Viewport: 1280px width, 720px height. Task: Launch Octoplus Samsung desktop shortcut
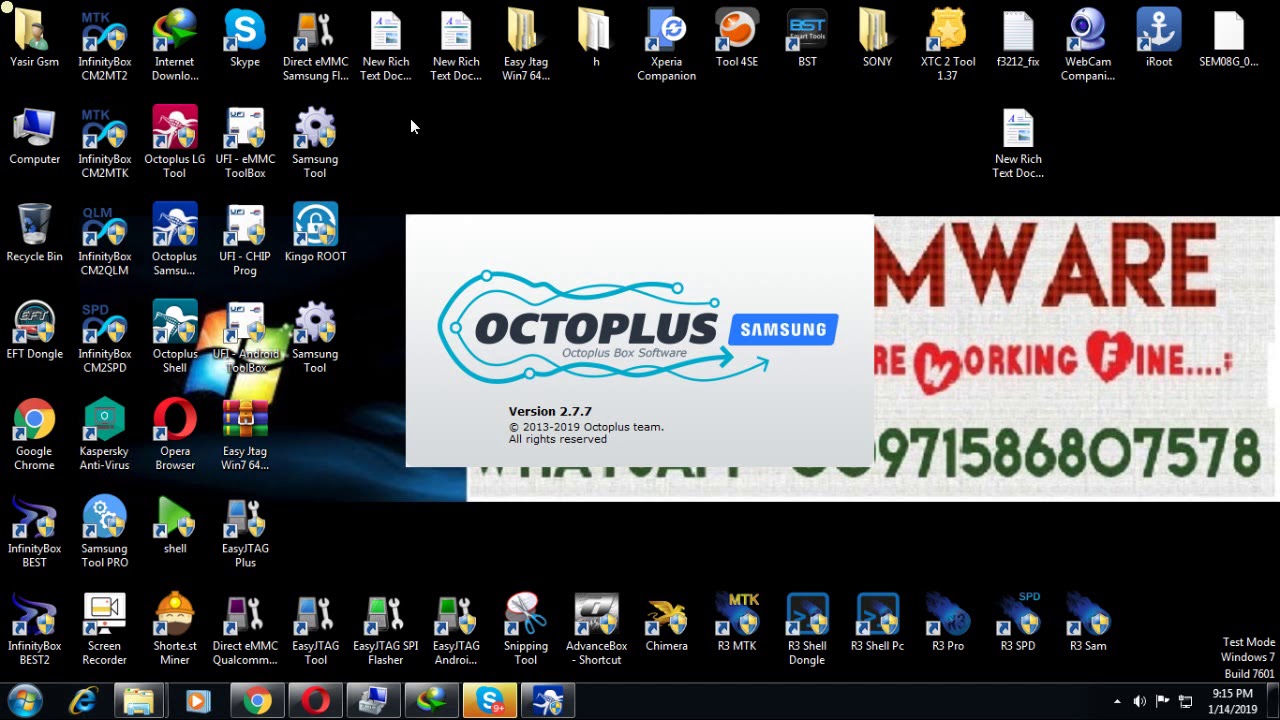click(175, 241)
